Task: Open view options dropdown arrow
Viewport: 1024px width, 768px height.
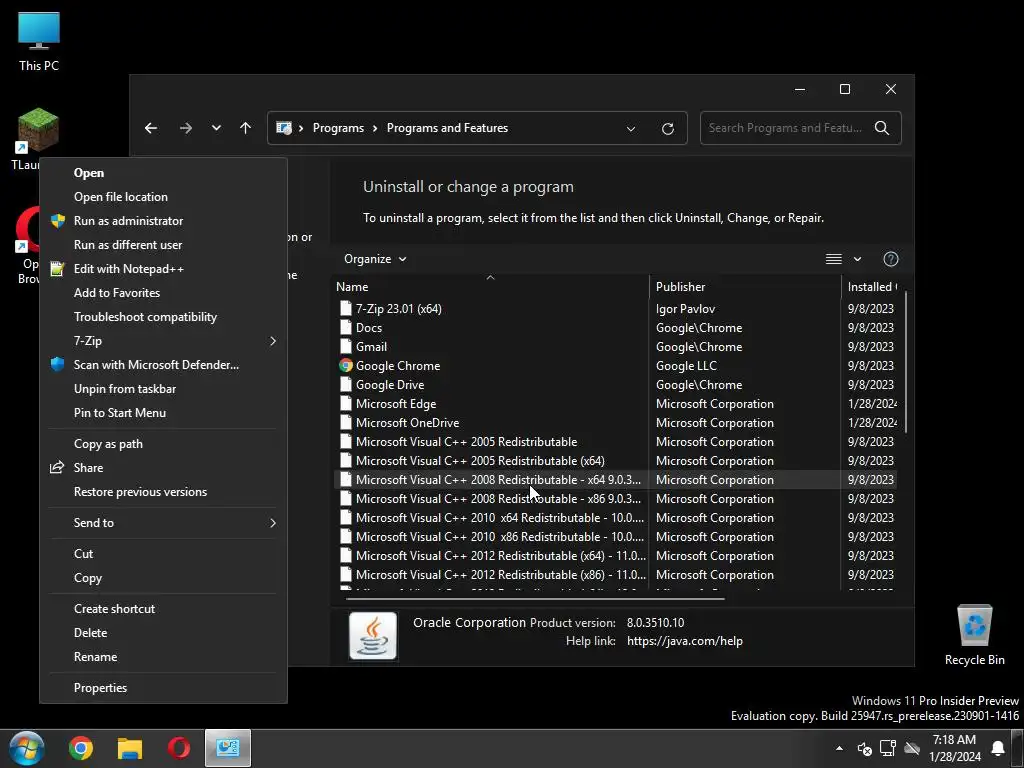Action: 857,259
